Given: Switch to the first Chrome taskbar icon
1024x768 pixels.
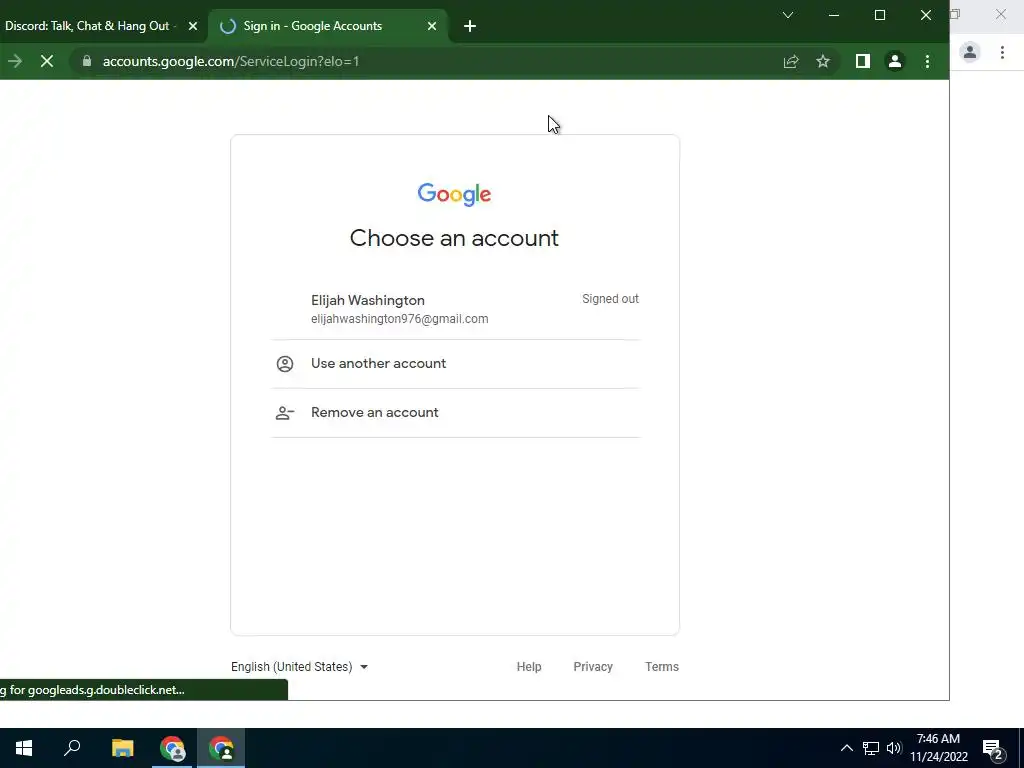Looking at the screenshot, I should click(172, 748).
